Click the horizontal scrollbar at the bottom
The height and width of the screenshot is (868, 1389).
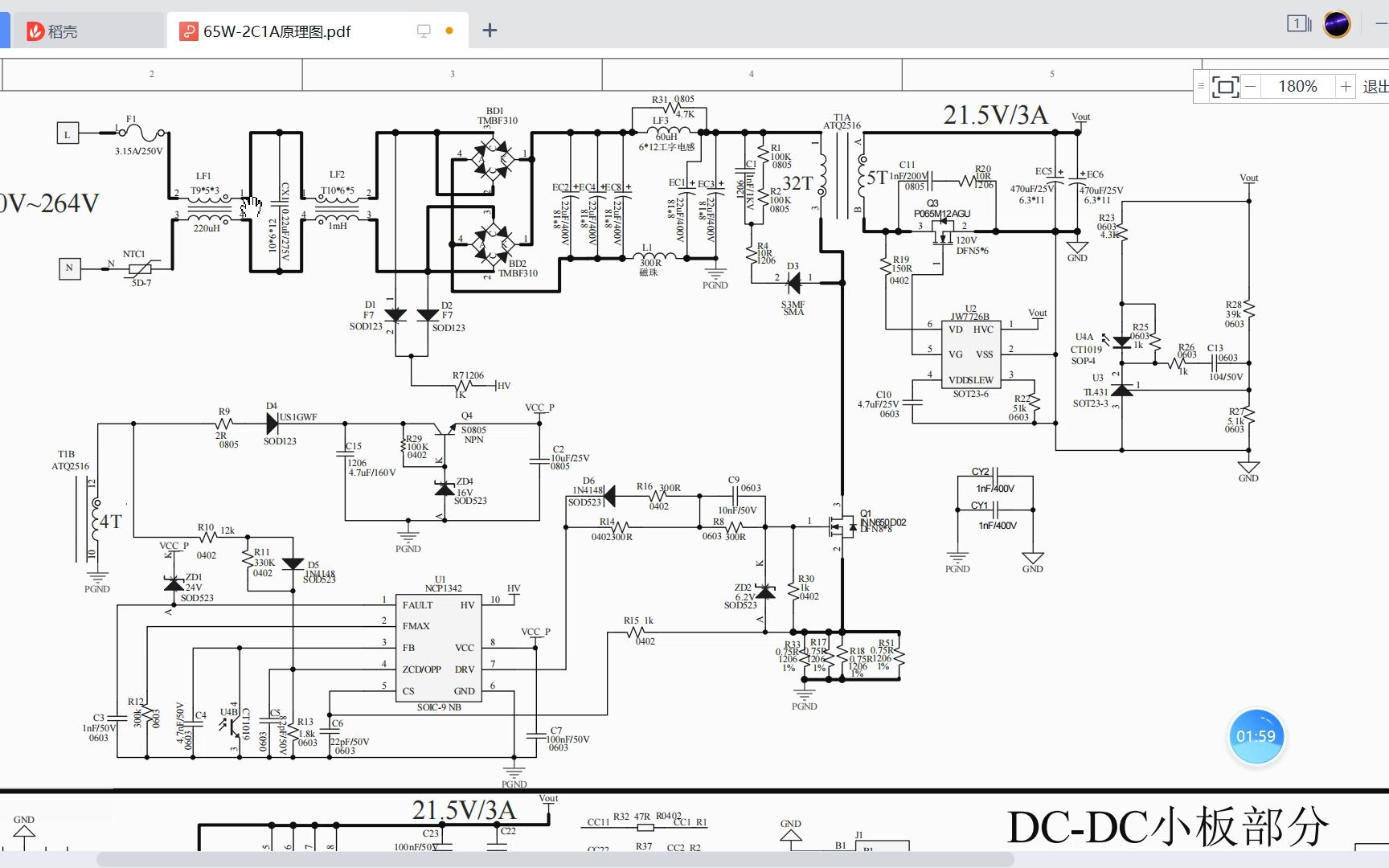pyautogui.click(x=555, y=859)
